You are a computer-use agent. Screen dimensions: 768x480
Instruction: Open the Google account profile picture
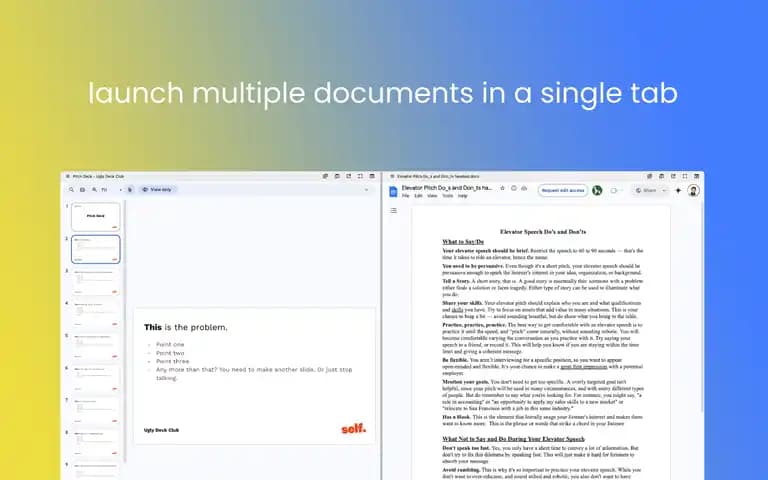click(x=693, y=191)
